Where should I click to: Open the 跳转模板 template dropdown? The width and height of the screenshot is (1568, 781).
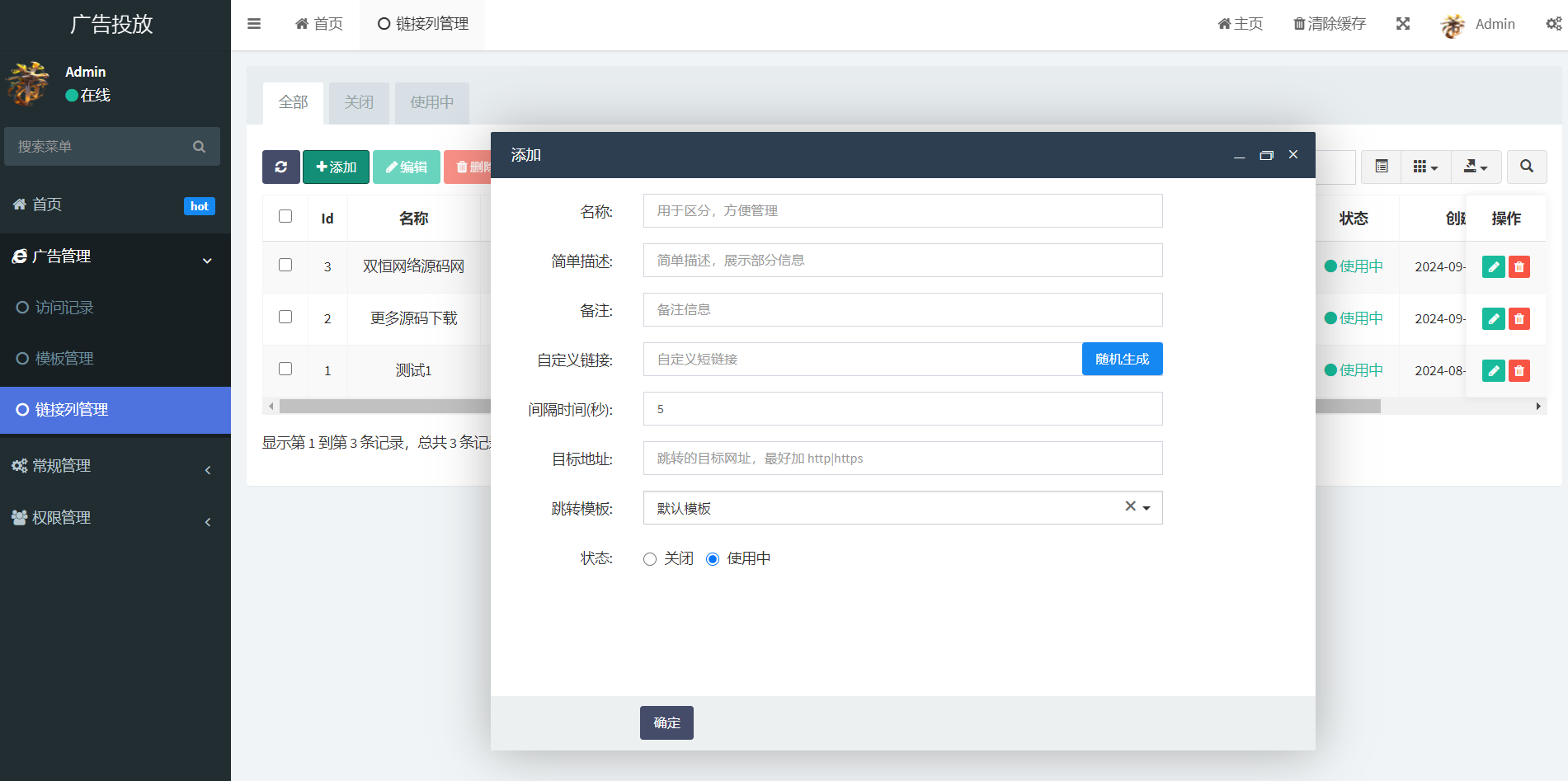pyautogui.click(x=902, y=508)
